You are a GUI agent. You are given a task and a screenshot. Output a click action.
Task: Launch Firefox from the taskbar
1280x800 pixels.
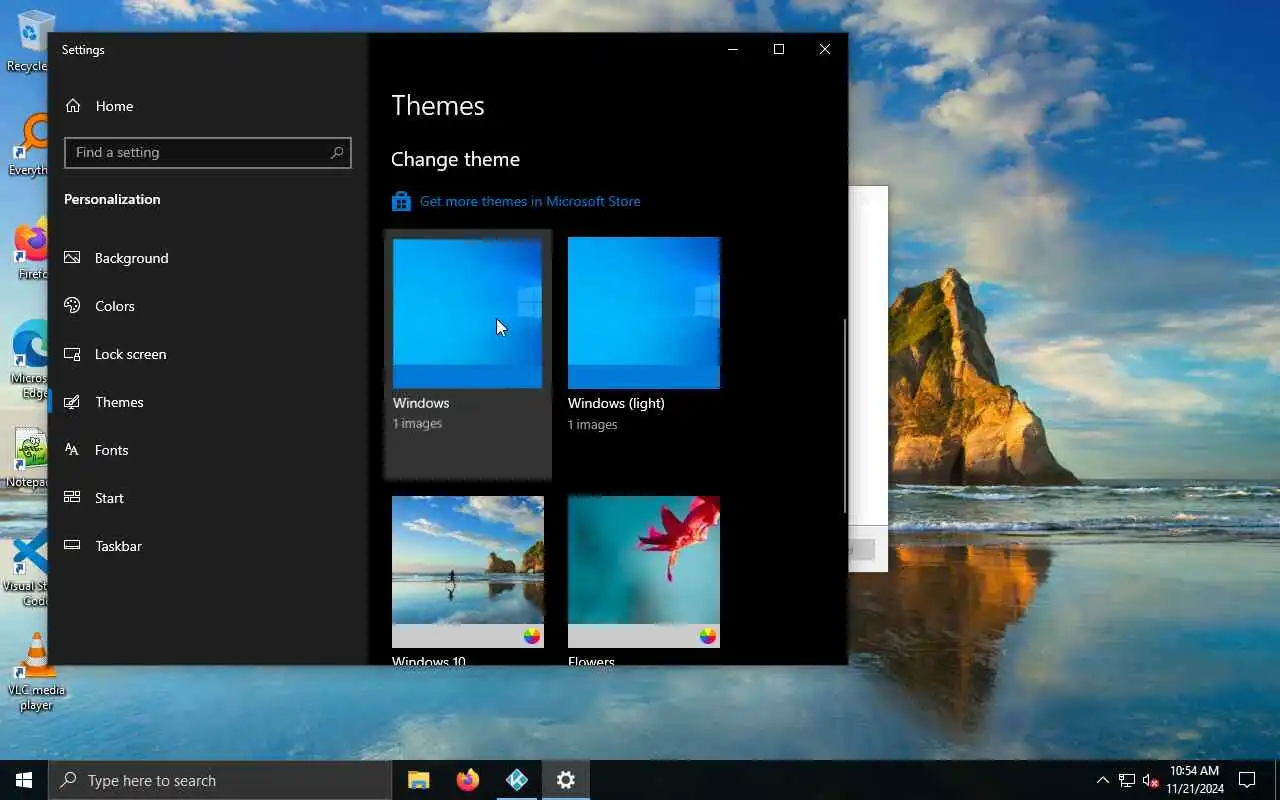coord(467,780)
